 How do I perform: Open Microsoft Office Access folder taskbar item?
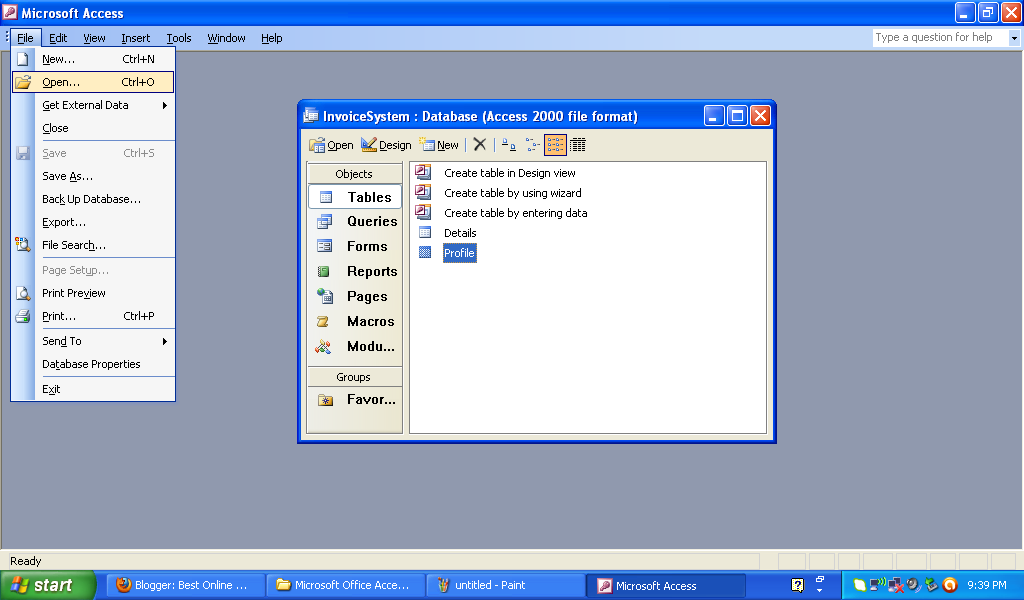click(x=345, y=586)
